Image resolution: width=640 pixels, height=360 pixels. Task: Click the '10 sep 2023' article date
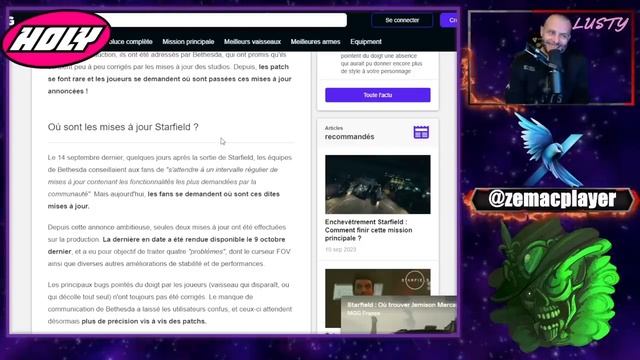[341, 249]
